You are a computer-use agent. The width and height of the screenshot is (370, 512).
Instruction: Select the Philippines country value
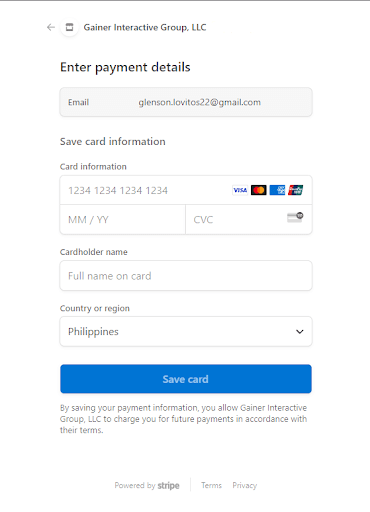93,332
